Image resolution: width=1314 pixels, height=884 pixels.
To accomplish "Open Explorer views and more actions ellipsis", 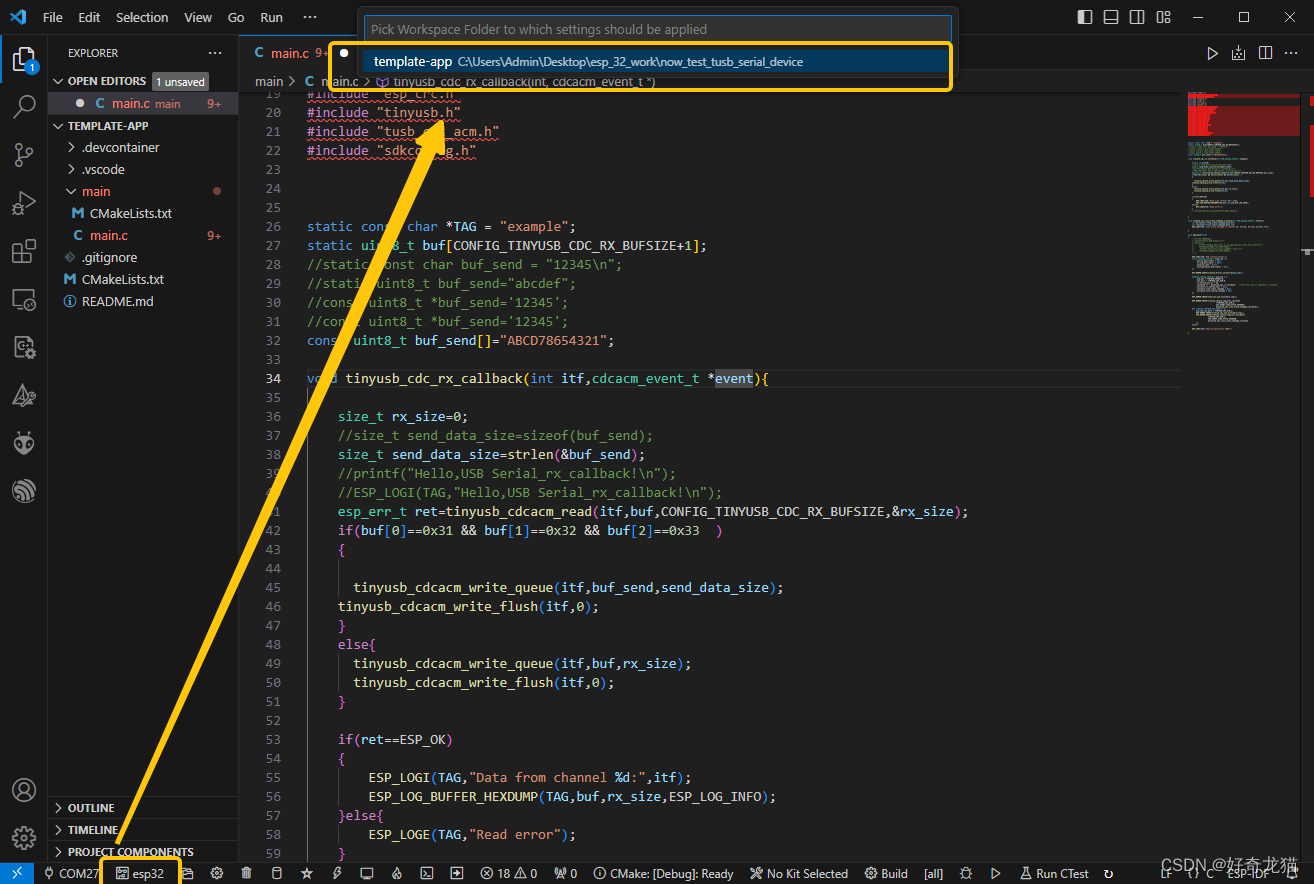I will pos(215,53).
